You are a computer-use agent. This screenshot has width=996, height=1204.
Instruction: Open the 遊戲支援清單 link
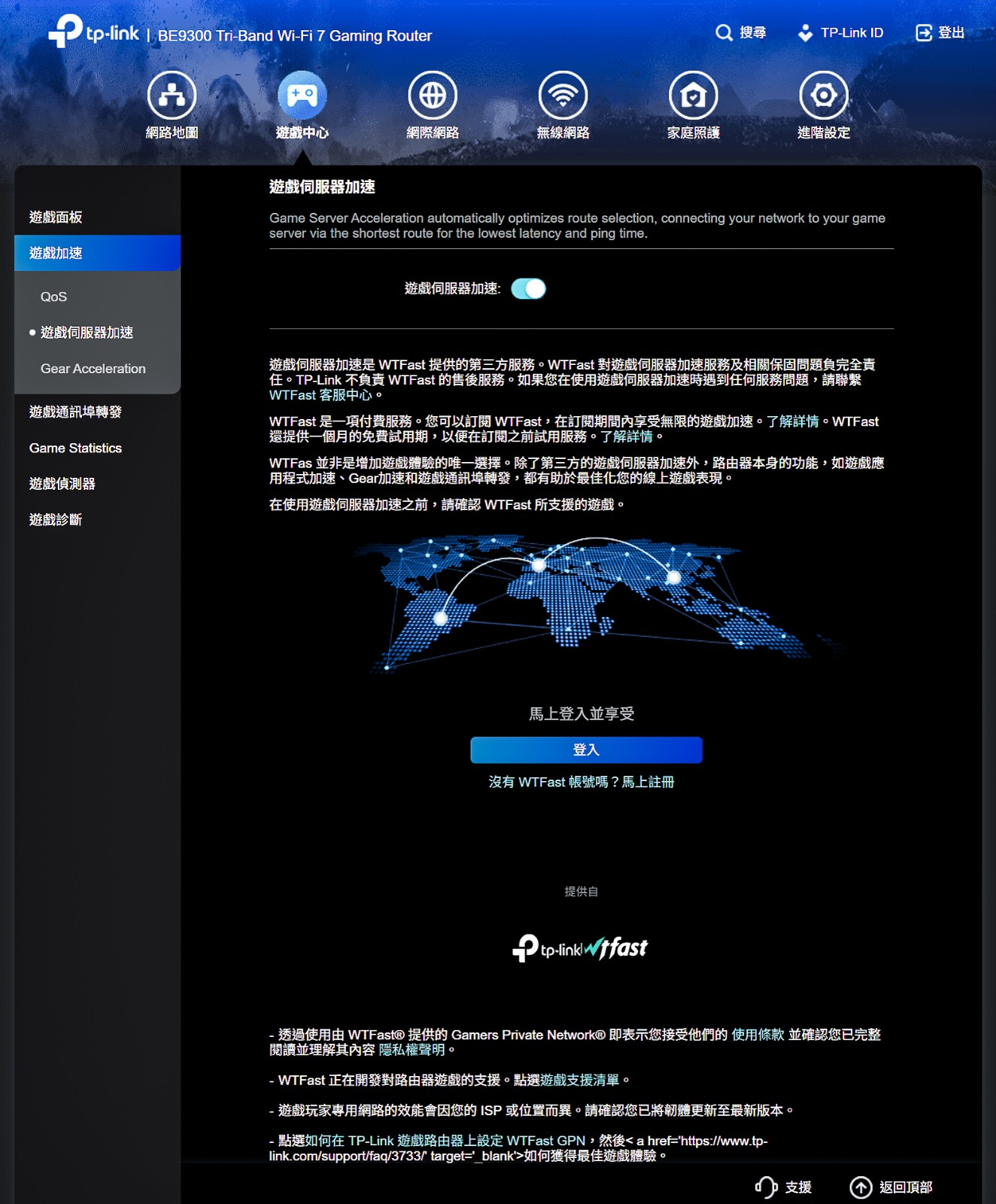(x=580, y=1080)
